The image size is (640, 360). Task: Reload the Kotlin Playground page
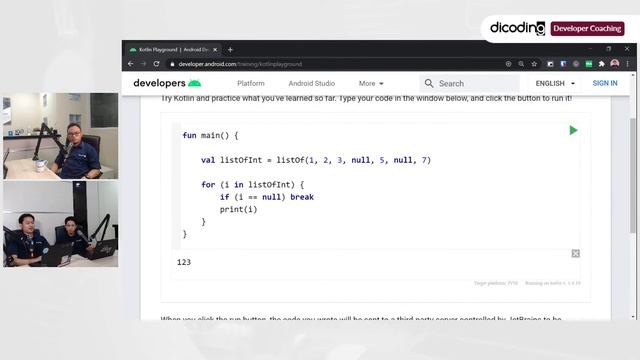click(156, 64)
